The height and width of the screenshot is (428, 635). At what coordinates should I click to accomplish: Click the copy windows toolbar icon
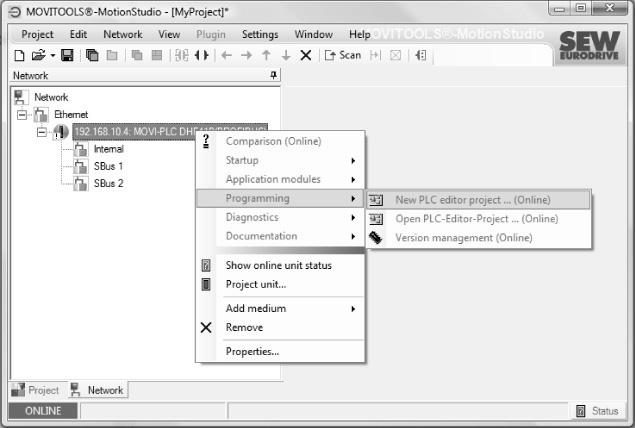(92, 55)
